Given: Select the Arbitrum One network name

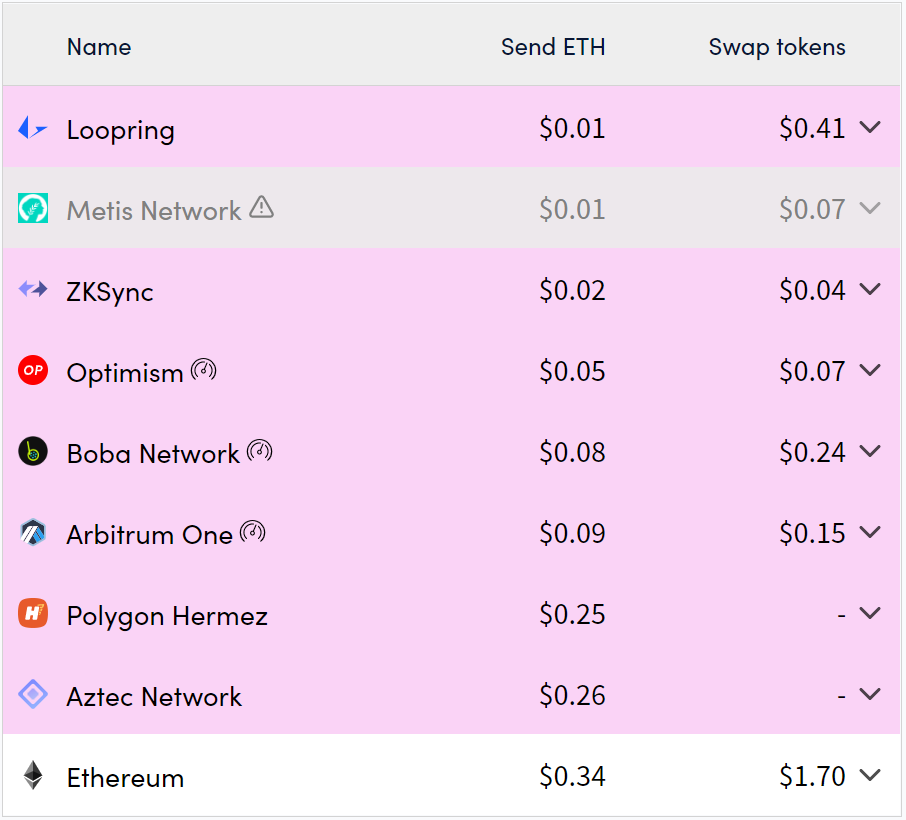Looking at the screenshot, I should (x=150, y=535).
